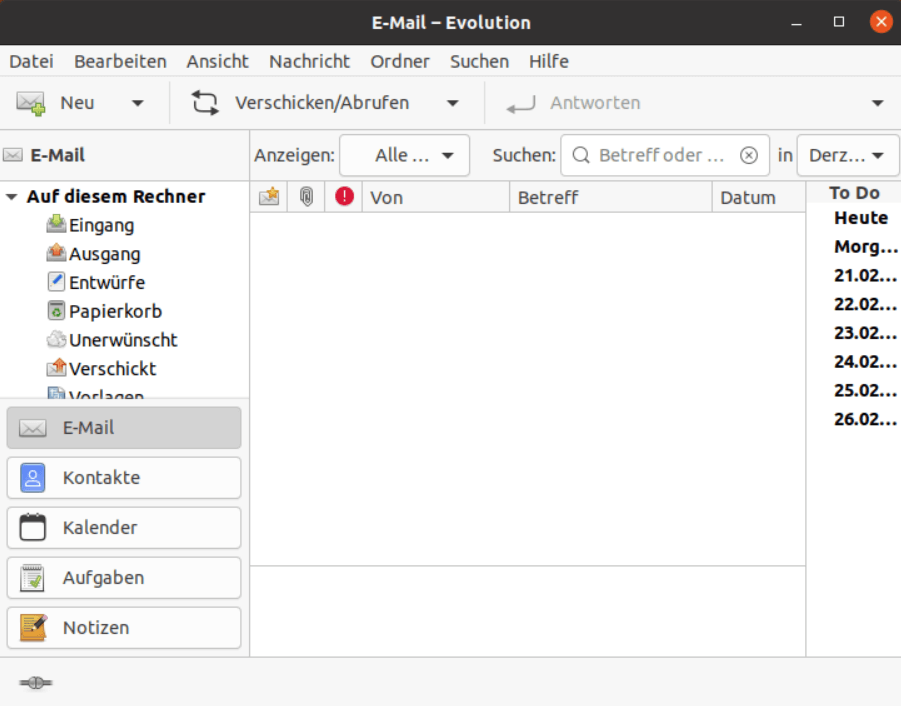Click the Unerwünscht junk folder icon
This screenshot has height=706, width=901.
(x=56, y=340)
